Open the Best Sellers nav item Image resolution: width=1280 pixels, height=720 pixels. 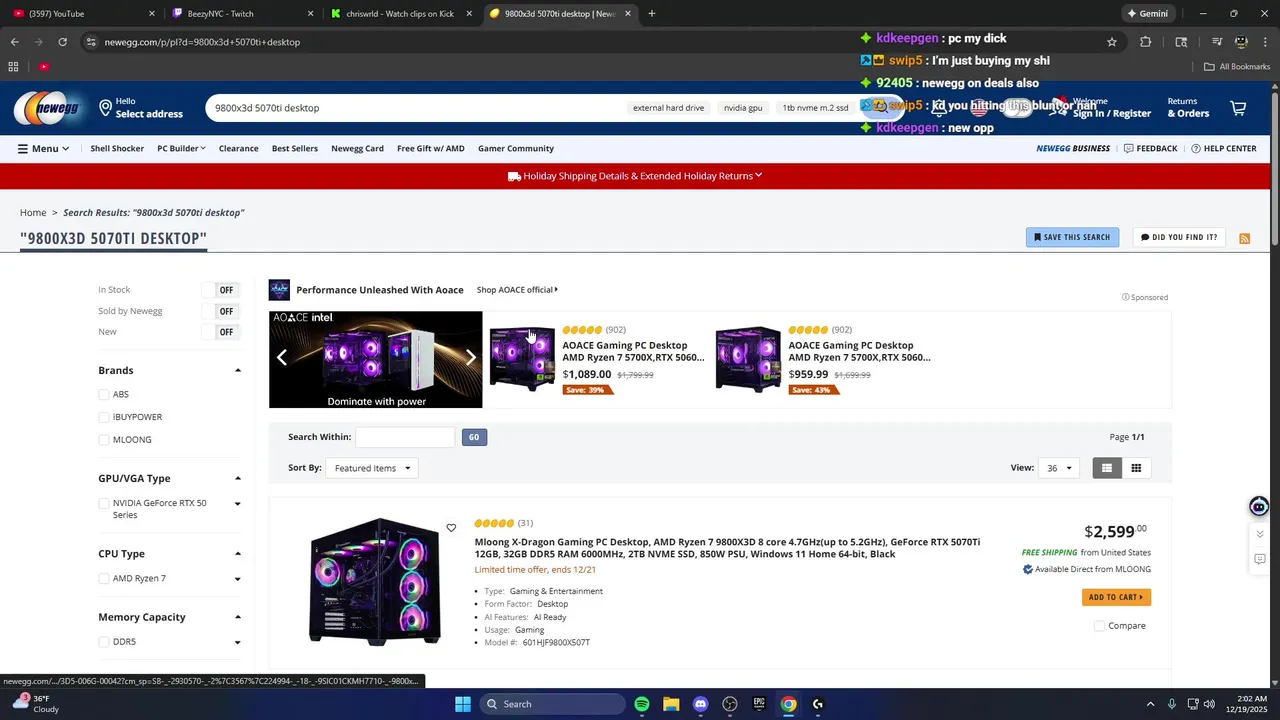pyautogui.click(x=295, y=148)
